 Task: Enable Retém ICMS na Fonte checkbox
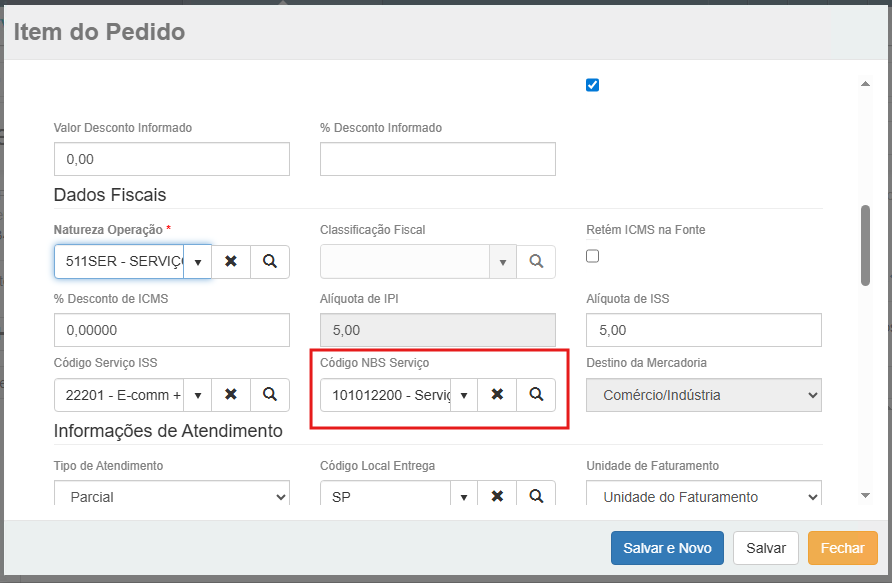592,256
